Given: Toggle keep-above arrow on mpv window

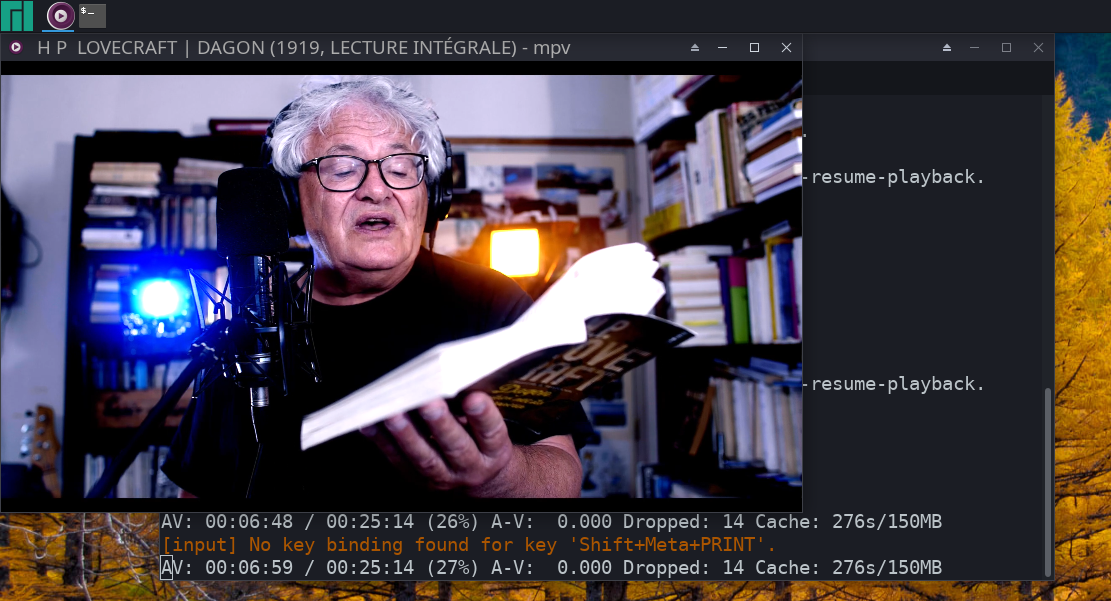Looking at the screenshot, I should point(696,48).
